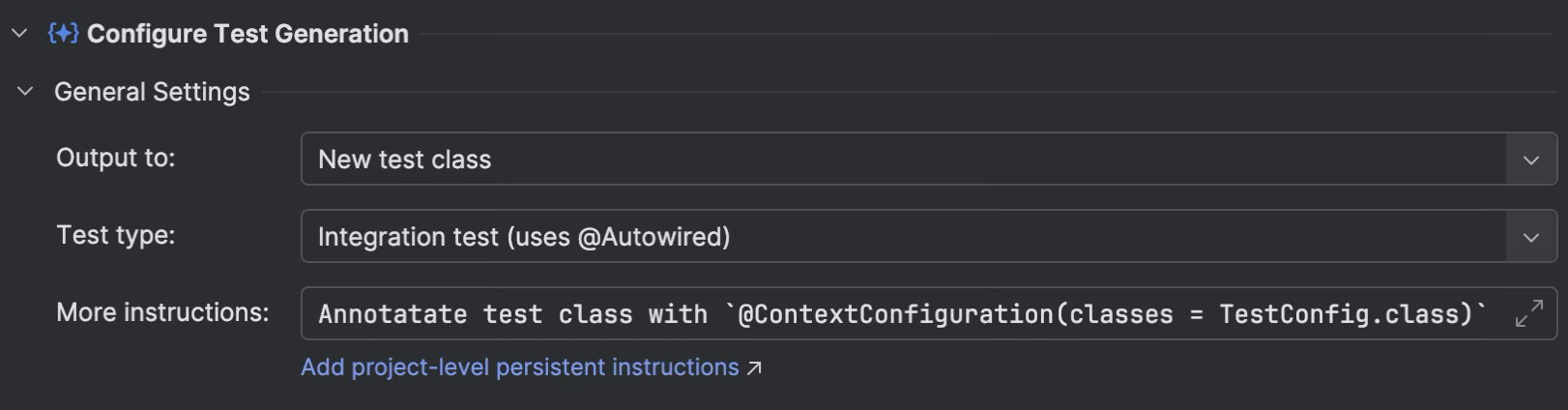The width and height of the screenshot is (1568, 410).
Task: Open the Output to dropdown arrow
Action: click(1531, 160)
